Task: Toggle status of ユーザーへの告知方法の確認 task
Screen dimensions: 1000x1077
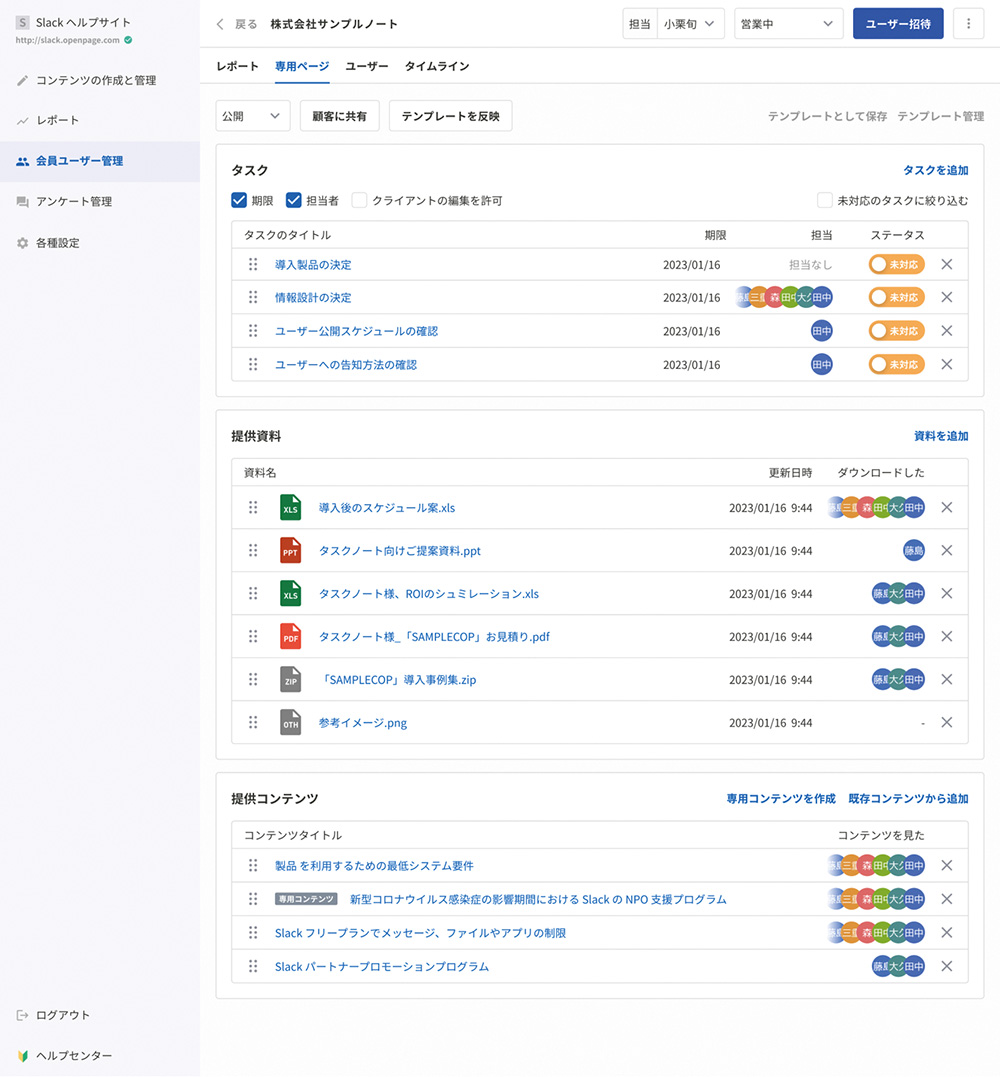Action: (x=896, y=365)
